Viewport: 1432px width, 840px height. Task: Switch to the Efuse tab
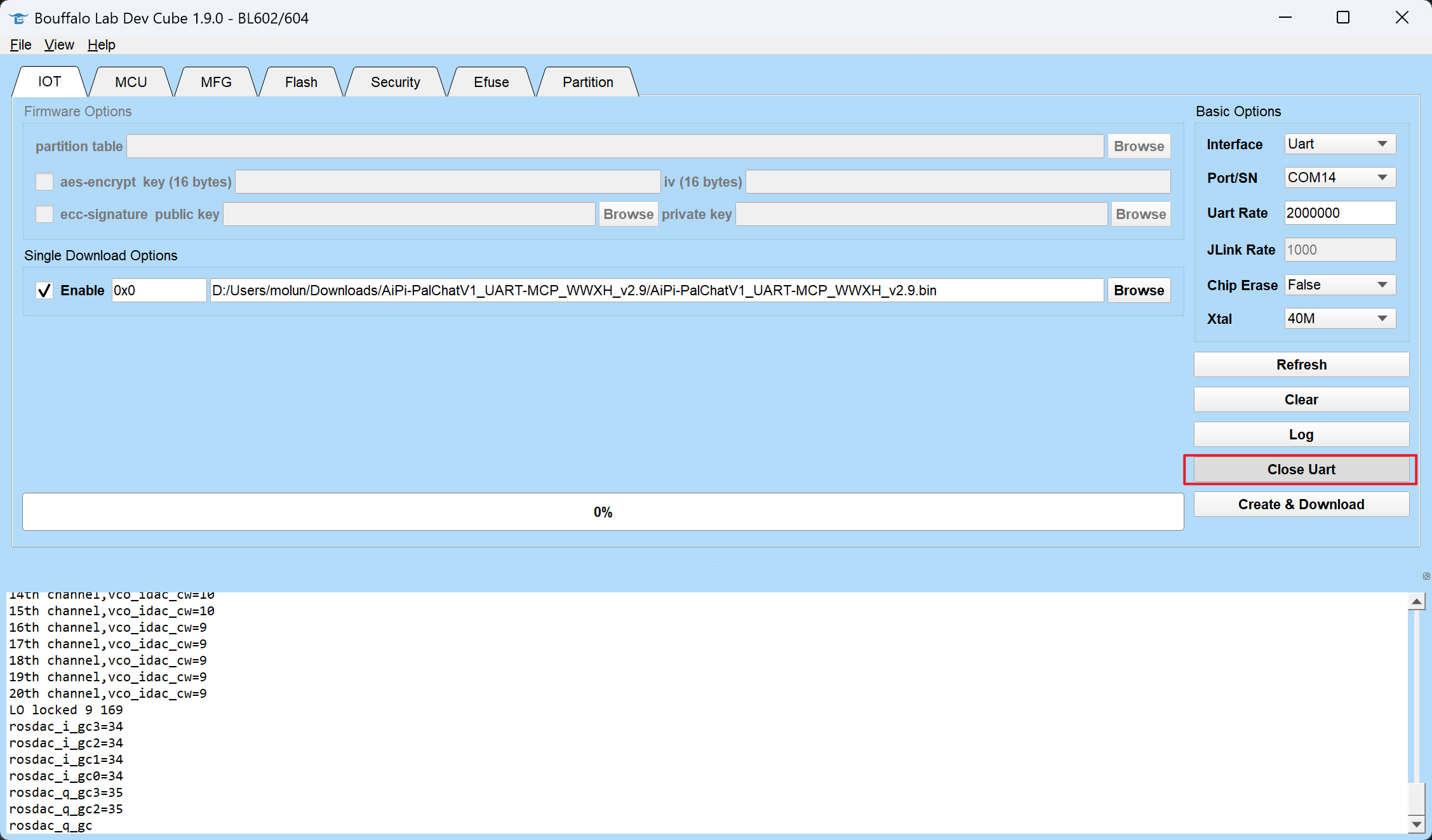click(492, 82)
